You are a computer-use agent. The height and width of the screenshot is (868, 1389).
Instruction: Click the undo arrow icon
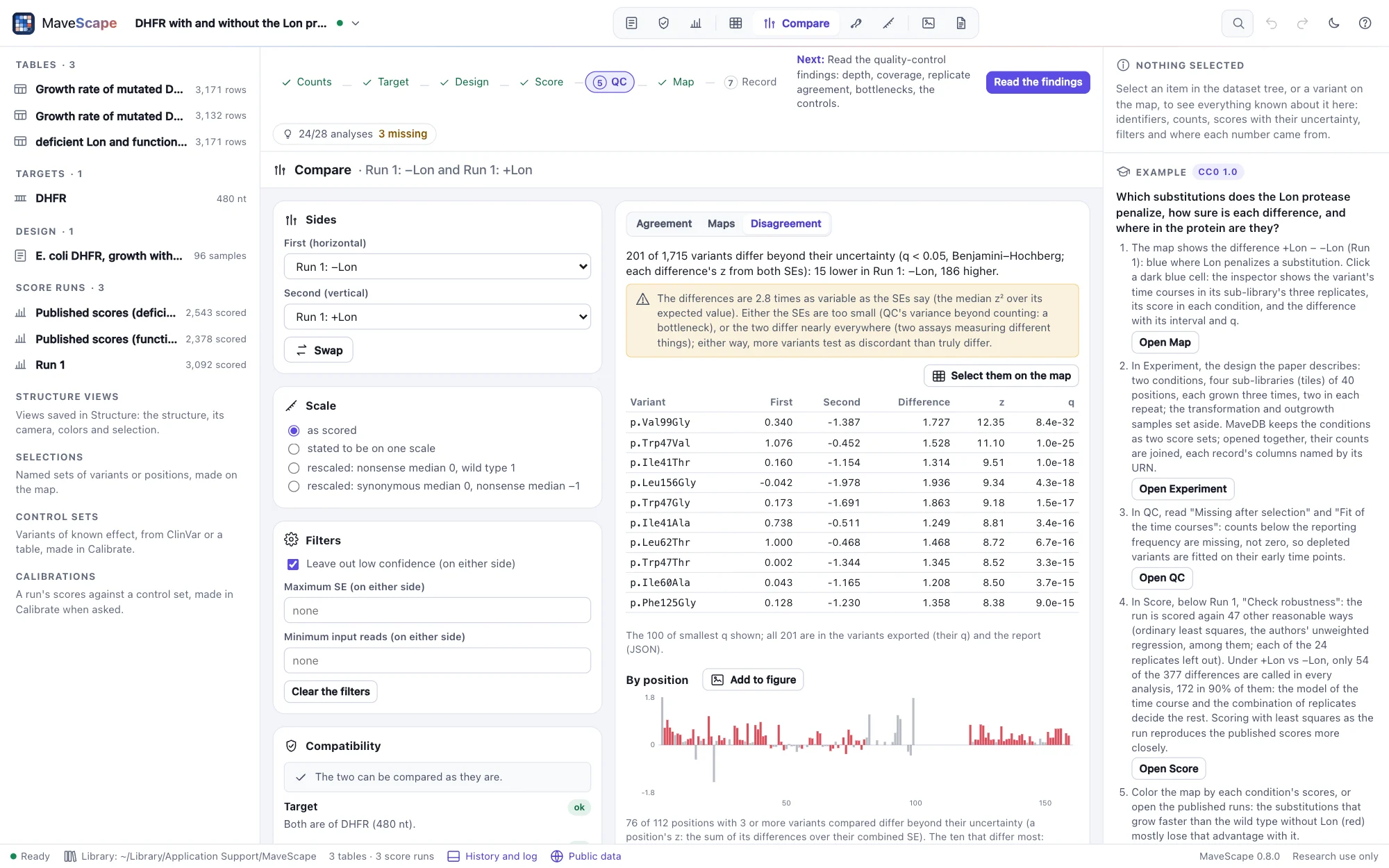point(1271,23)
